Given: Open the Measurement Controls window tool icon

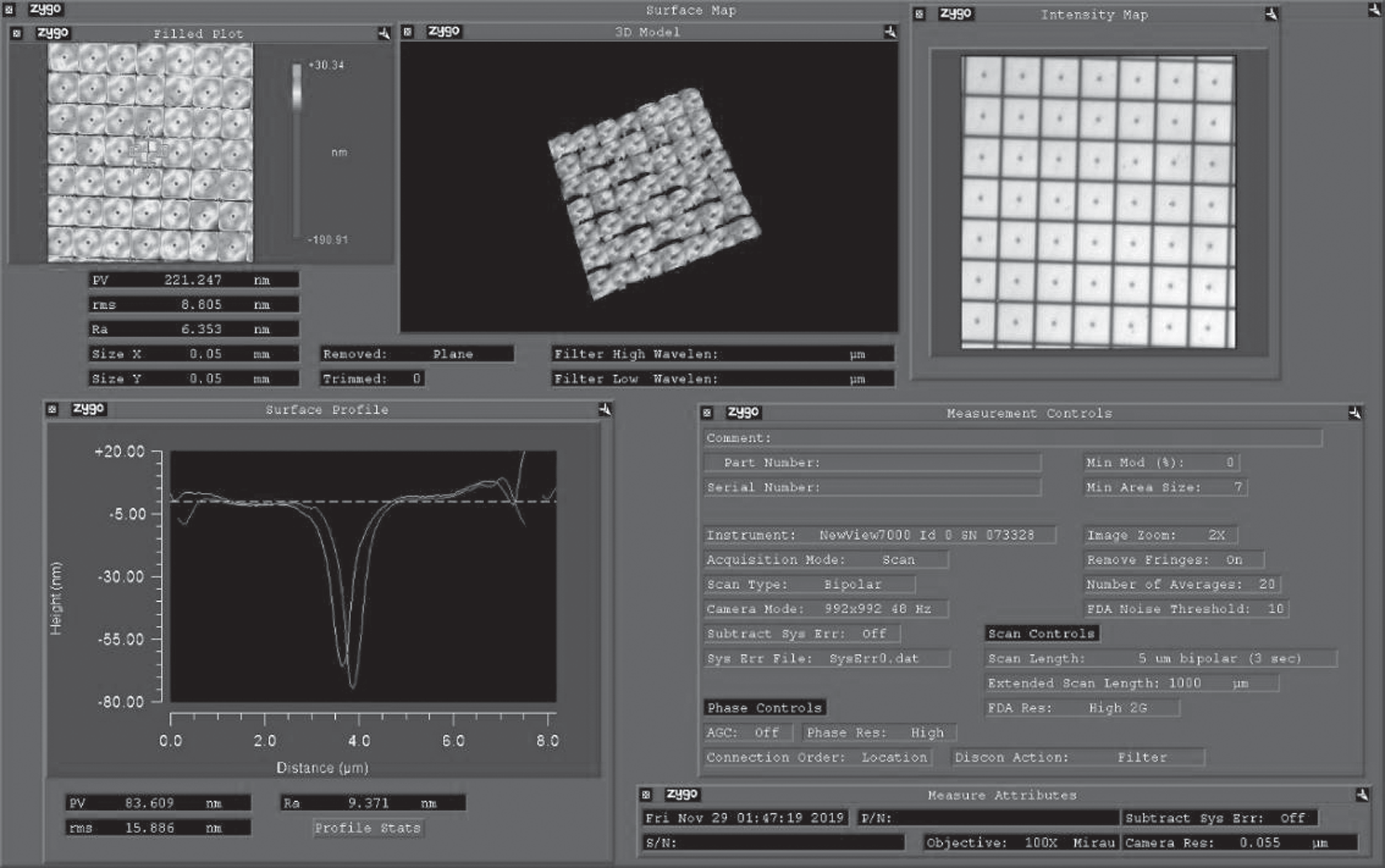Looking at the screenshot, I should click(x=1354, y=413).
